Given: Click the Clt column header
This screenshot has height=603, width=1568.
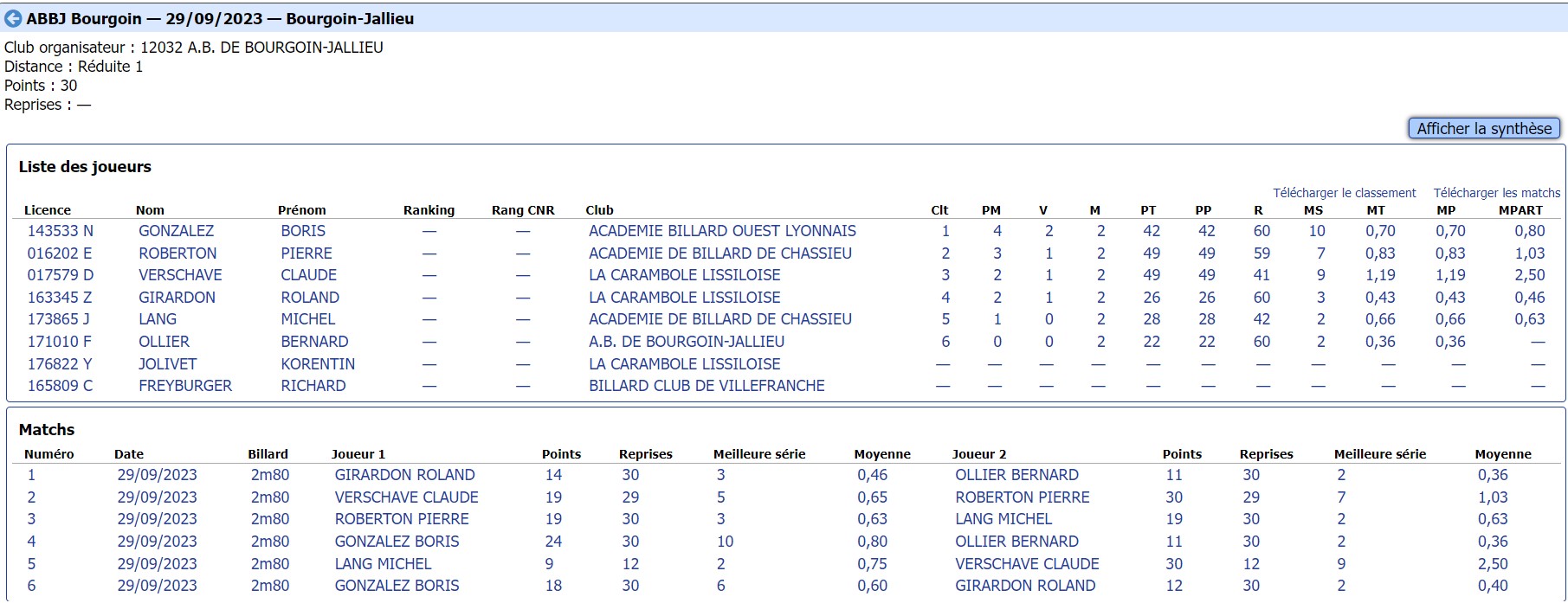Looking at the screenshot, I should click(x=939, y=210).
